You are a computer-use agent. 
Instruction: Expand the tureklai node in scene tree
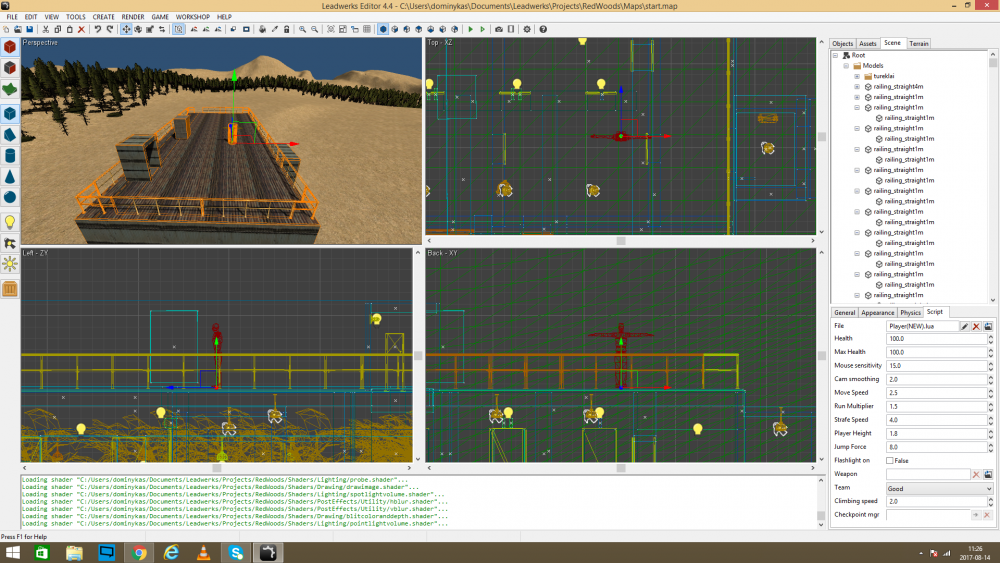857,76
